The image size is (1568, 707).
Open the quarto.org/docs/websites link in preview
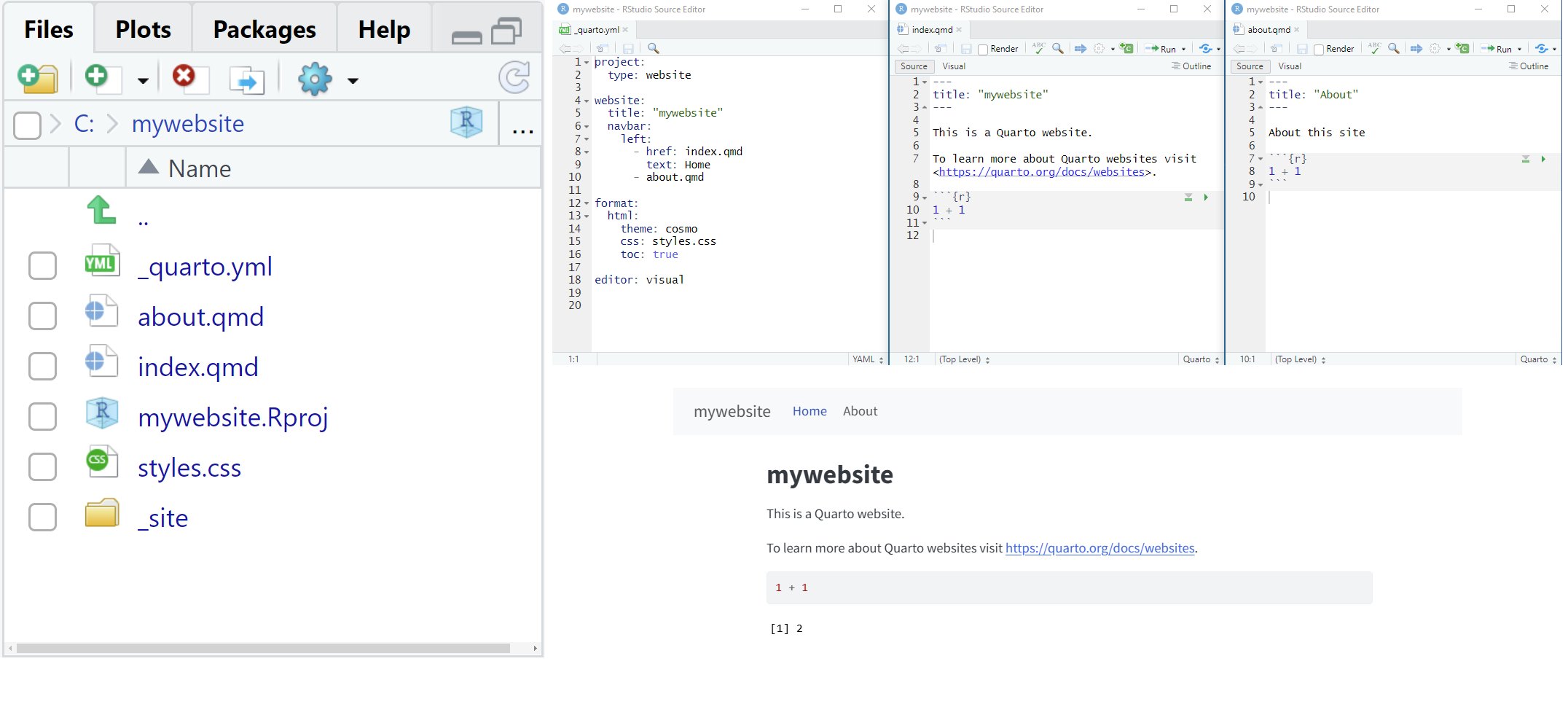[1099, 548]
